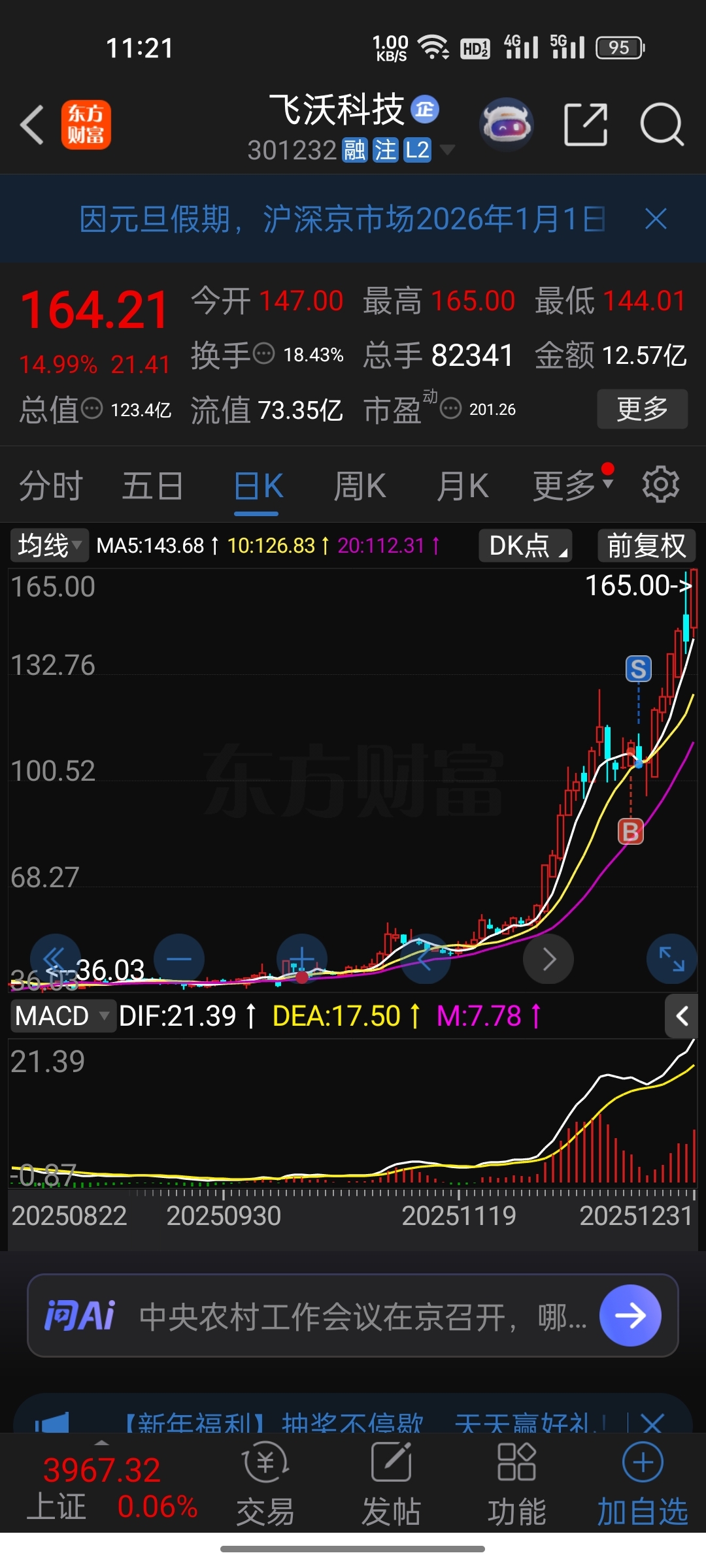Switch to 分时 chart tab
The height and width of the screenshot is (1568, 706).
pos(51,486)
